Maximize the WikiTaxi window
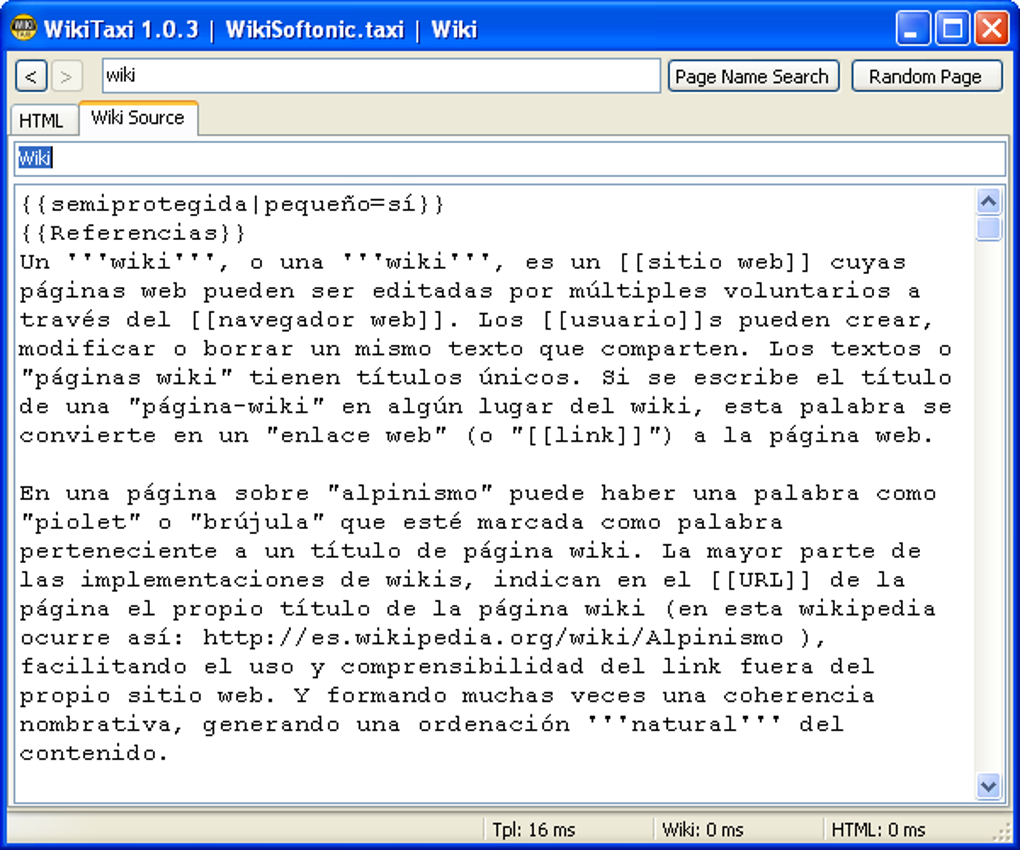The image size is (1020, 850). click(x=953, y=29)
